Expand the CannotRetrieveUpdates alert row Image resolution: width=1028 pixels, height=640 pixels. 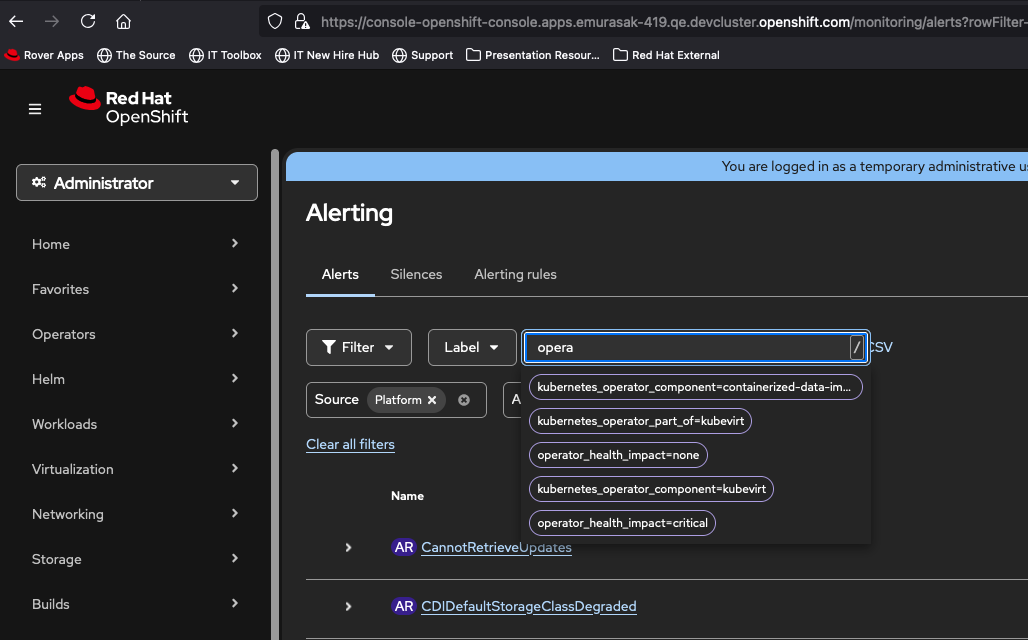tap(348, 547)
